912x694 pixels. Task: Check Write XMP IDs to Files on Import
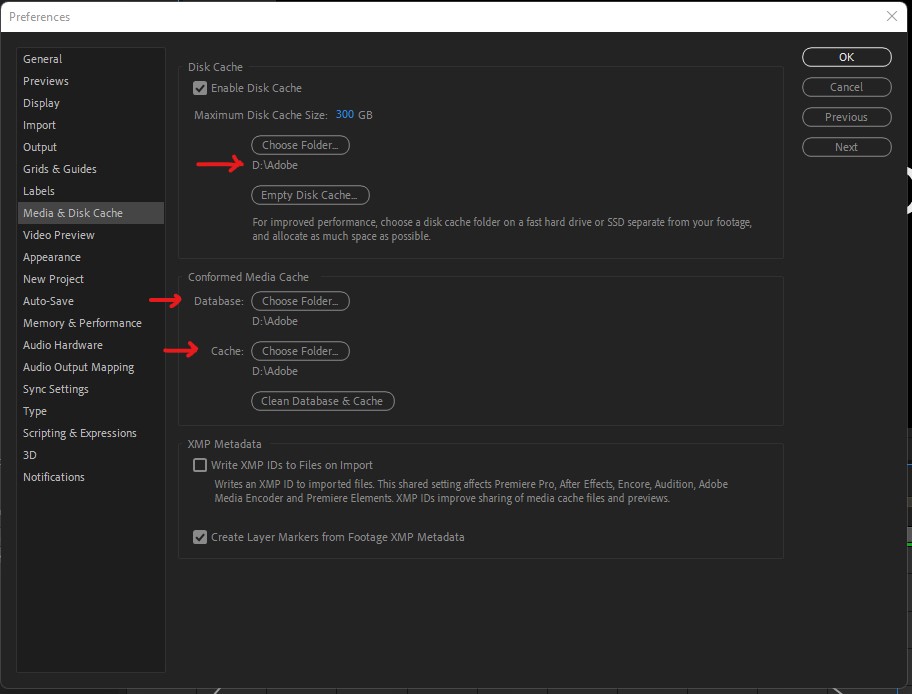[200, 465]
